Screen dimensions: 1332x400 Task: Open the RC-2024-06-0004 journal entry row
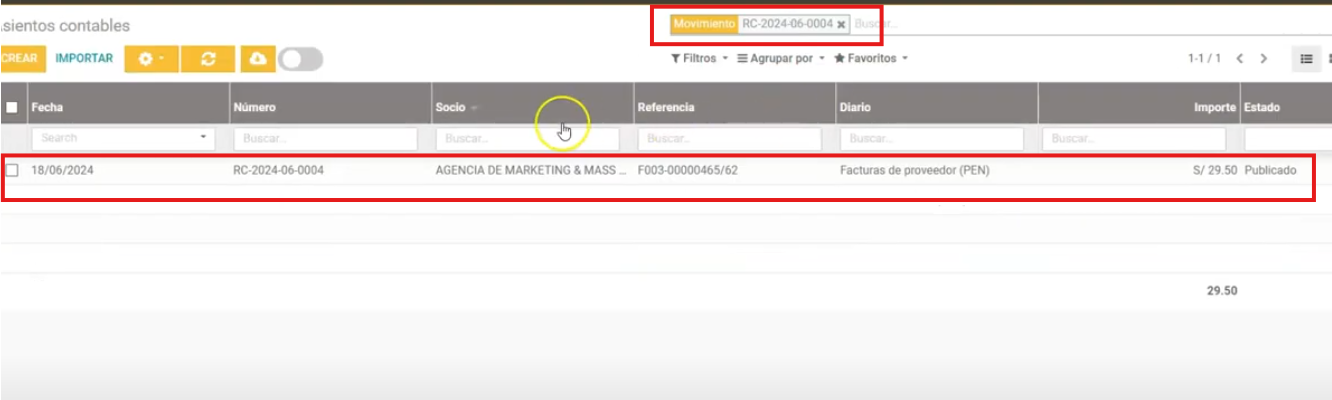pos(278,170)
